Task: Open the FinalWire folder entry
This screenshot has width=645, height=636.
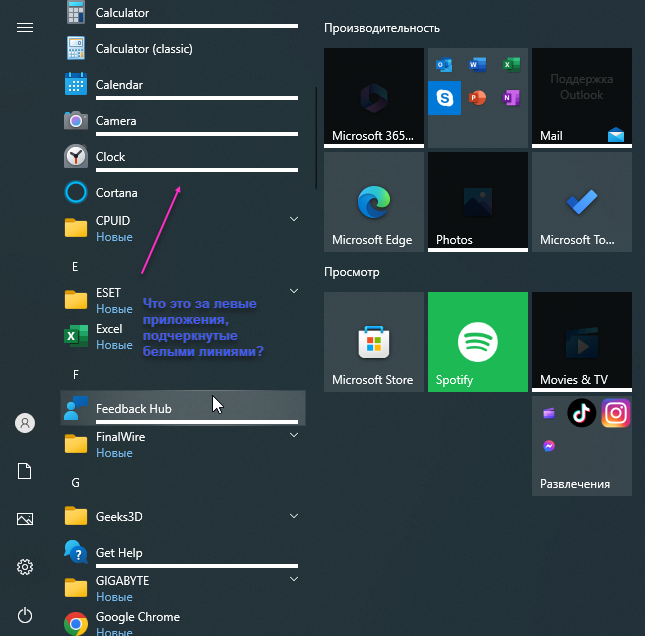Action: 183,444
